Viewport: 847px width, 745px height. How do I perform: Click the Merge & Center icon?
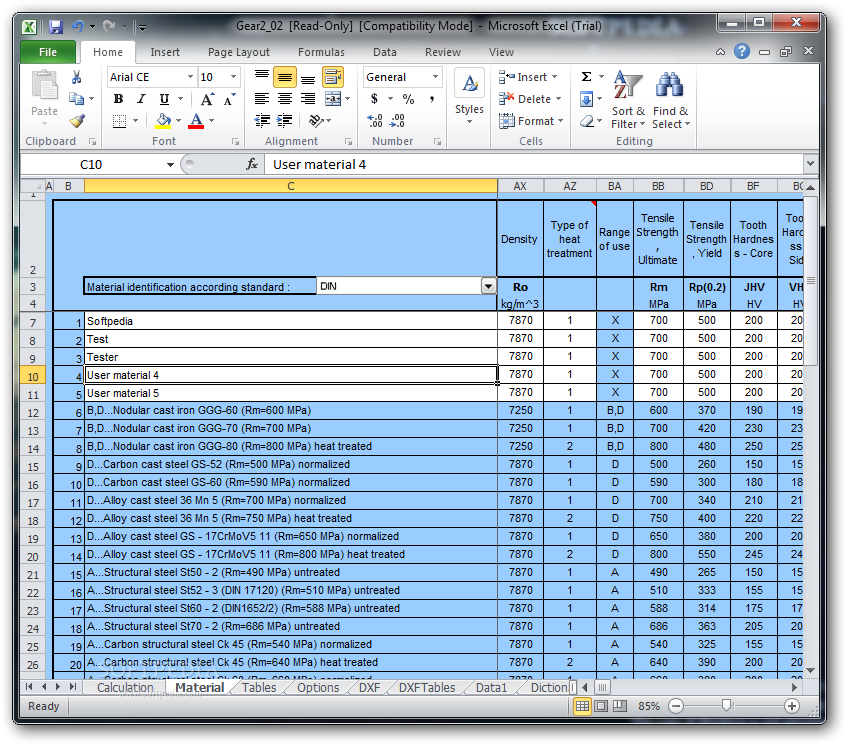click(333, 99)
